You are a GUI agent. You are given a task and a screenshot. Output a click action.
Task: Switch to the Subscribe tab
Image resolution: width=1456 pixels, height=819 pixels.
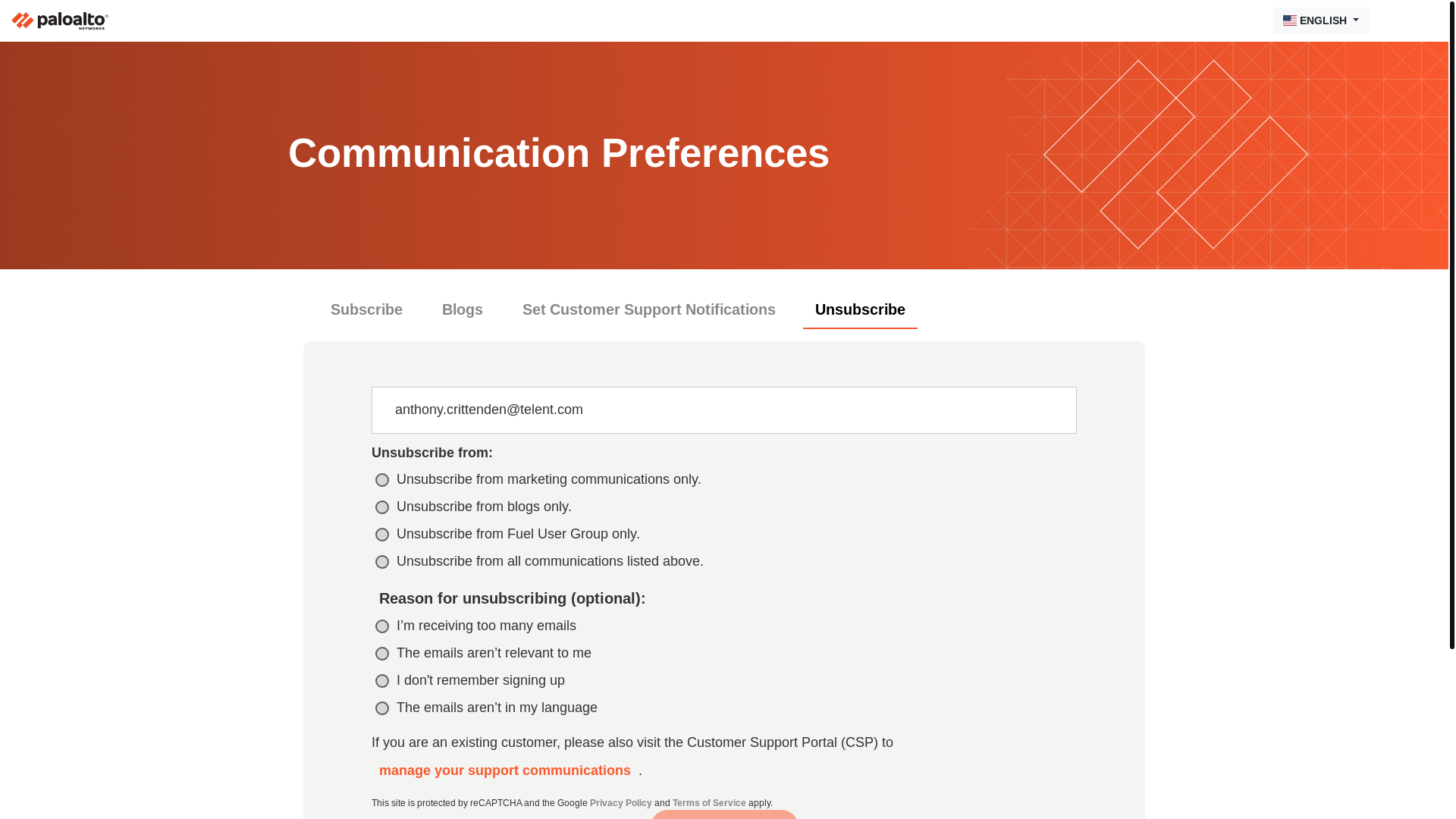pyautogui.click(x=366, y=309)
